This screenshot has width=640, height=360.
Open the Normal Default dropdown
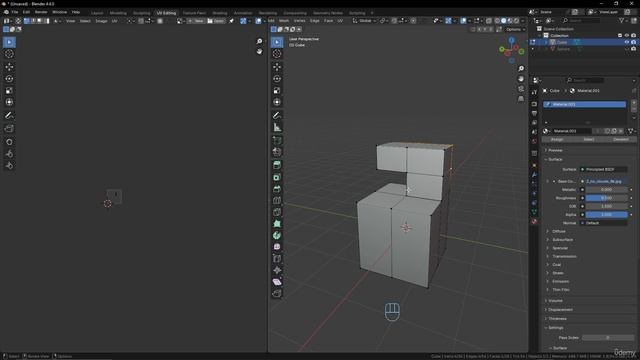point(604,223)
